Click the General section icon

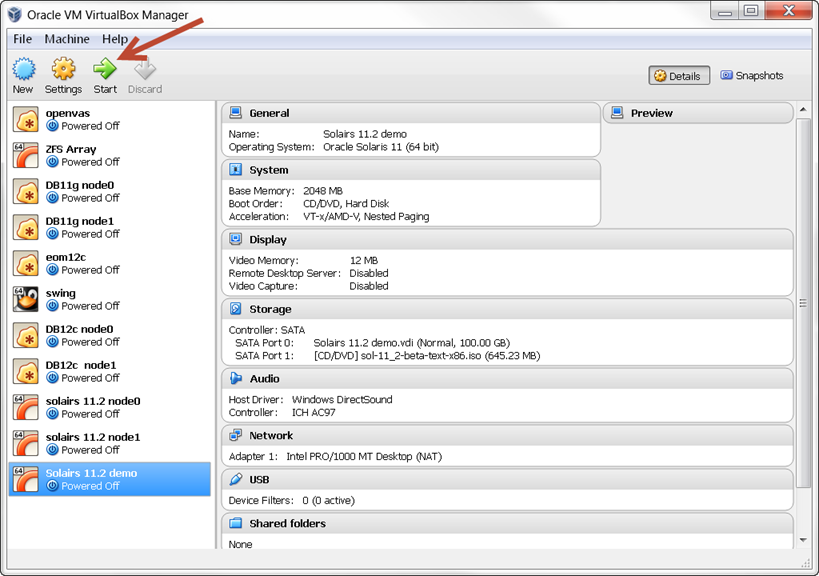[236, 113]
